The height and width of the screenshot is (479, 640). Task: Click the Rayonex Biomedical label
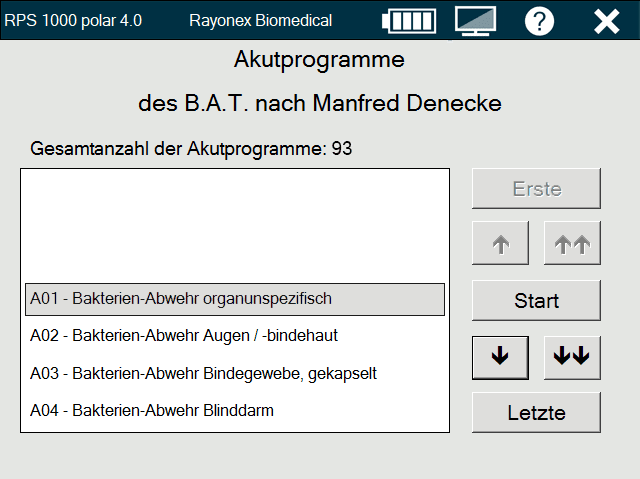coord(260,20)
